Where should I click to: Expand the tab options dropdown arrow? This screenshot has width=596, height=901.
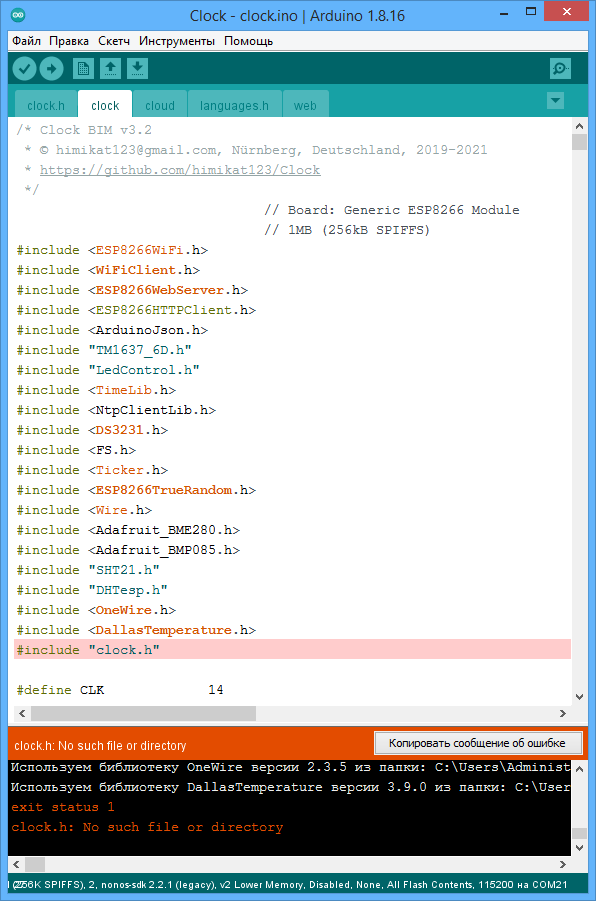(555, 101)
